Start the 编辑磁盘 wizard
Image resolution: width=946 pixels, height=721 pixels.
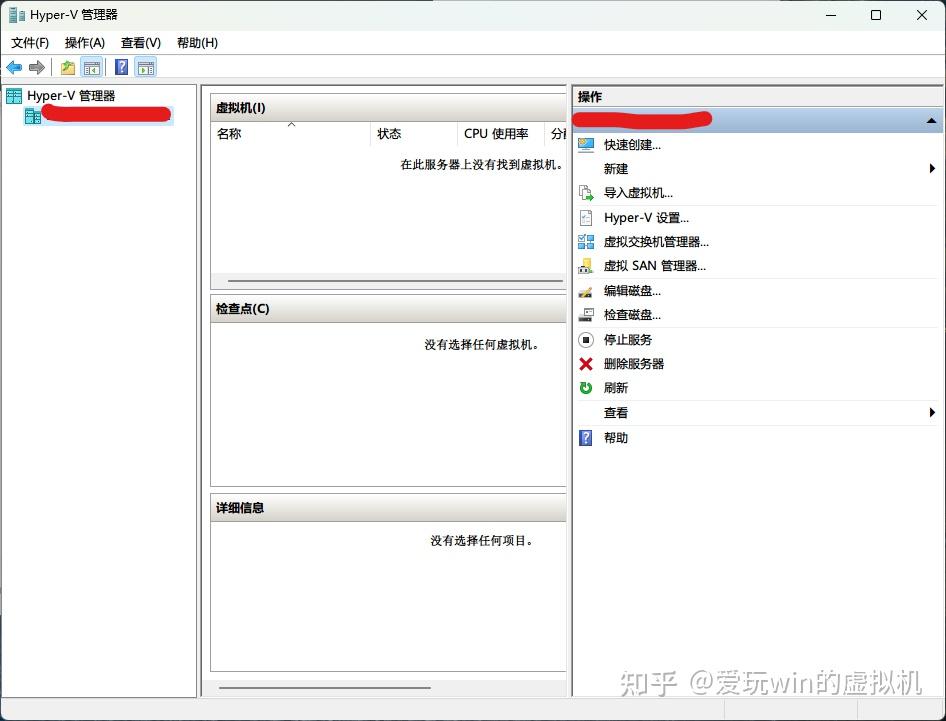pos(634,291)
